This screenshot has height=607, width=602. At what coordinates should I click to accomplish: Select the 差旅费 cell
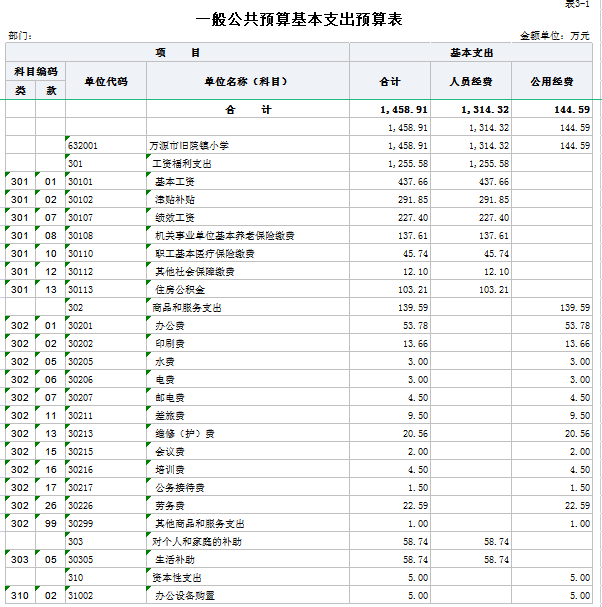tap(248, 415)
